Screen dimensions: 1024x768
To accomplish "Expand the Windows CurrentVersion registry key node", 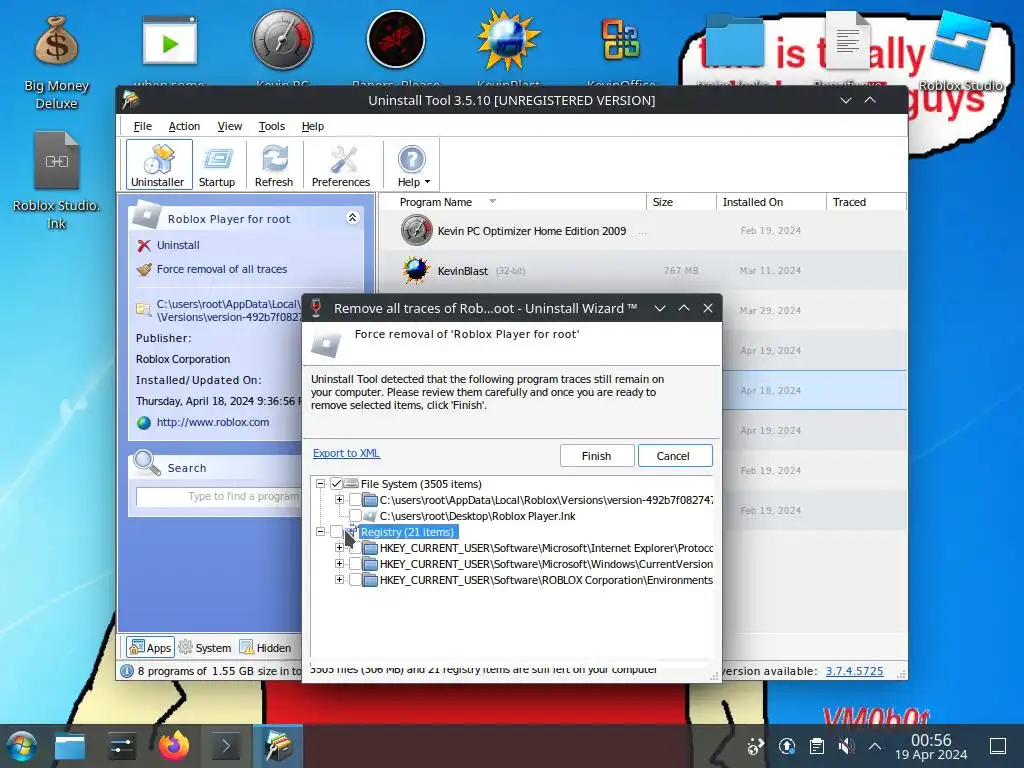I will (339, 563).
